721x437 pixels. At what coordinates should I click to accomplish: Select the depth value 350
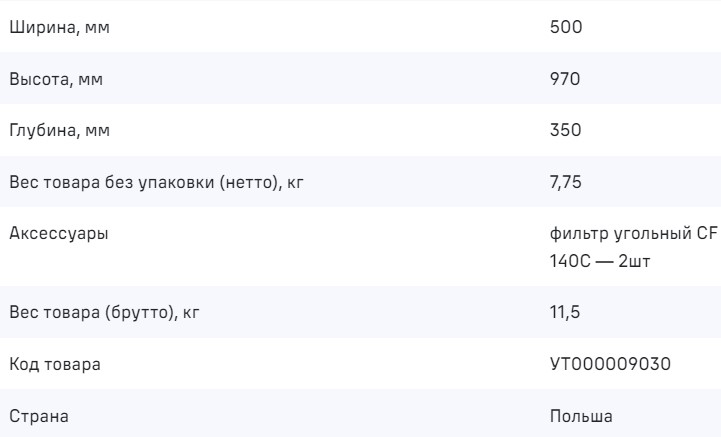point(566,131)
